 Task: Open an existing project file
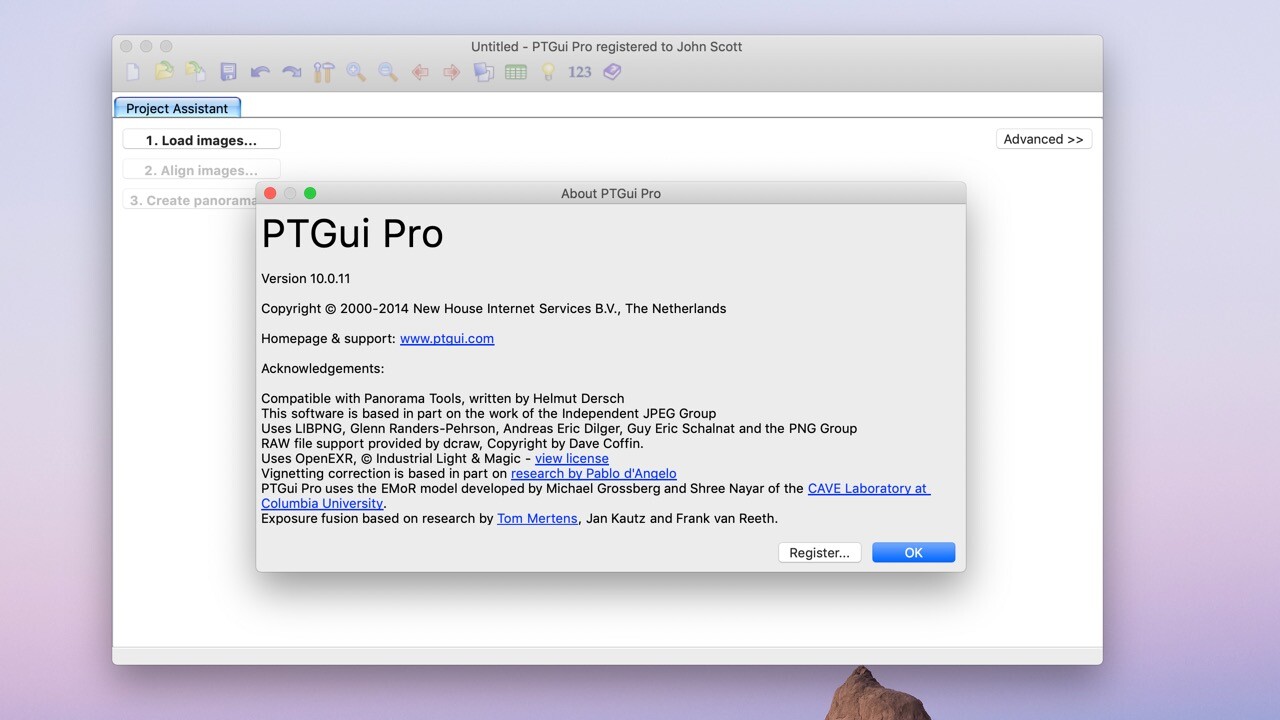(164, 71)
